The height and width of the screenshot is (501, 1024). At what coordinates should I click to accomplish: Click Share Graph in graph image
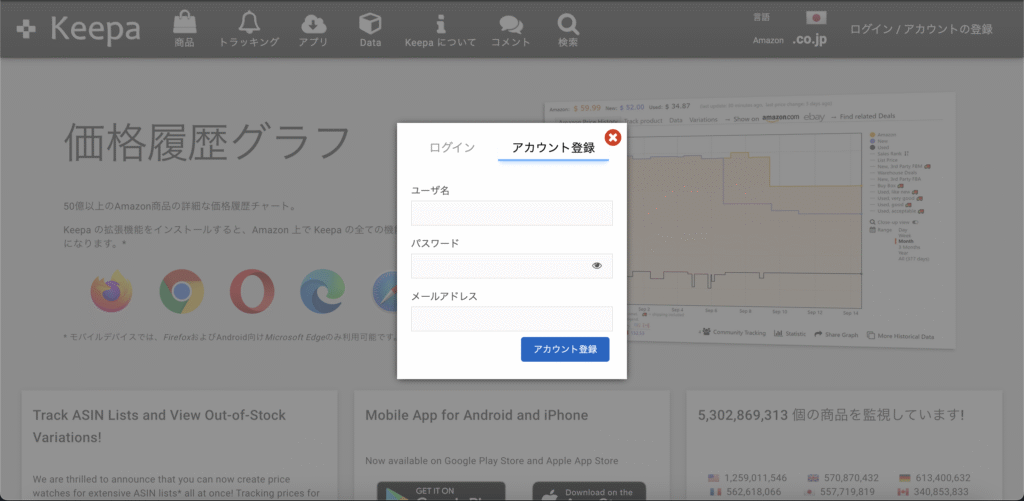coord(836,334)
